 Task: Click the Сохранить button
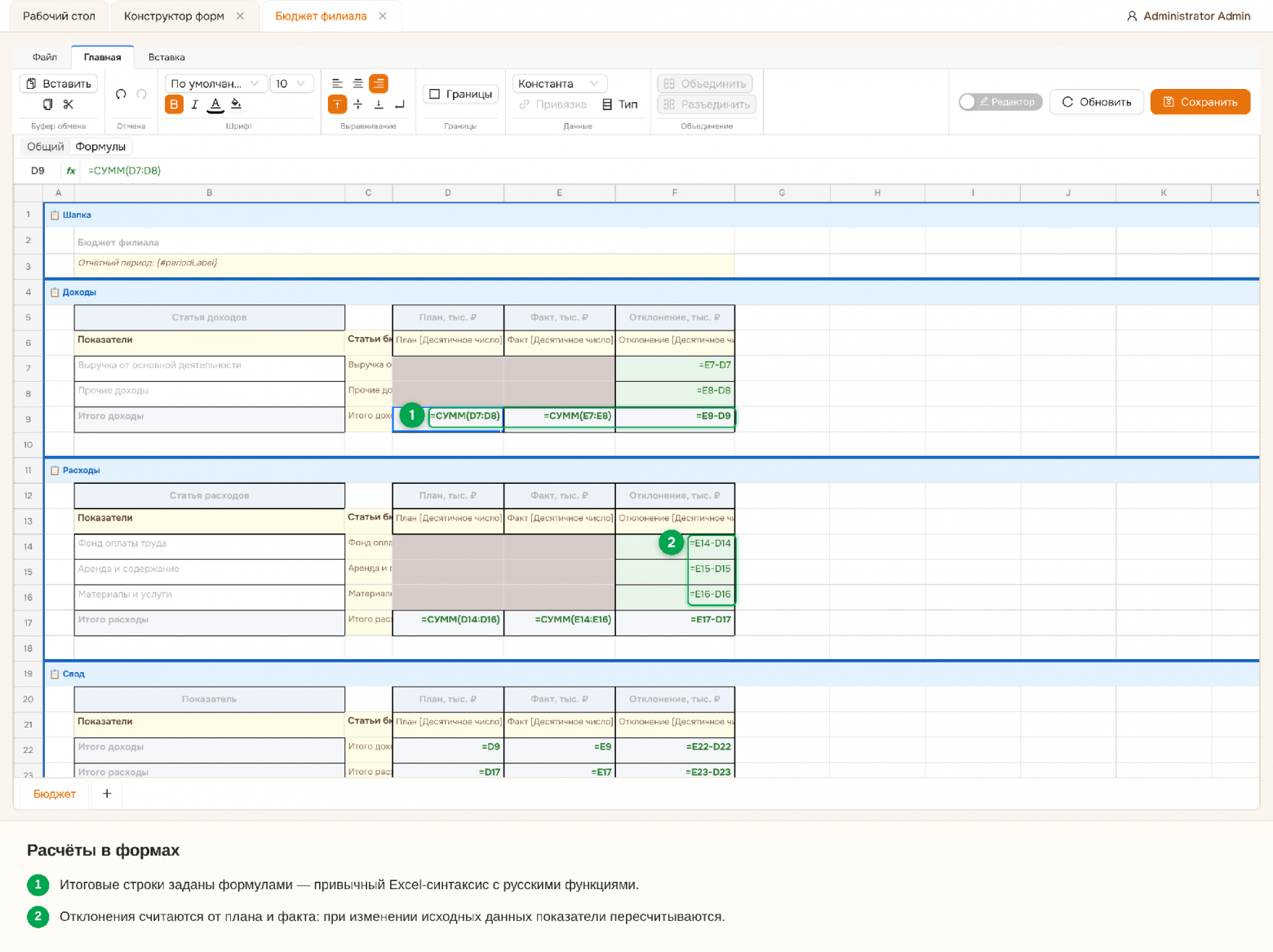(x=1200, y=102)
